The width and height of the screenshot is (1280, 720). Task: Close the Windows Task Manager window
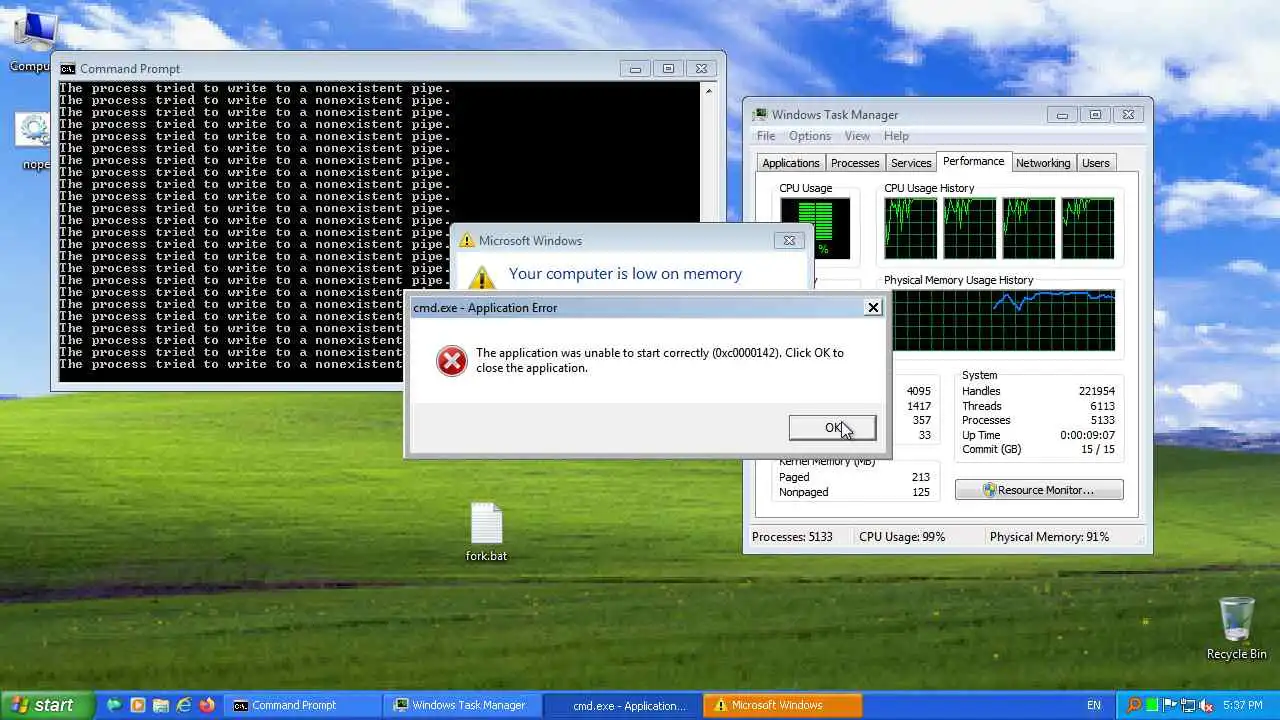(x=1128, y=115)
